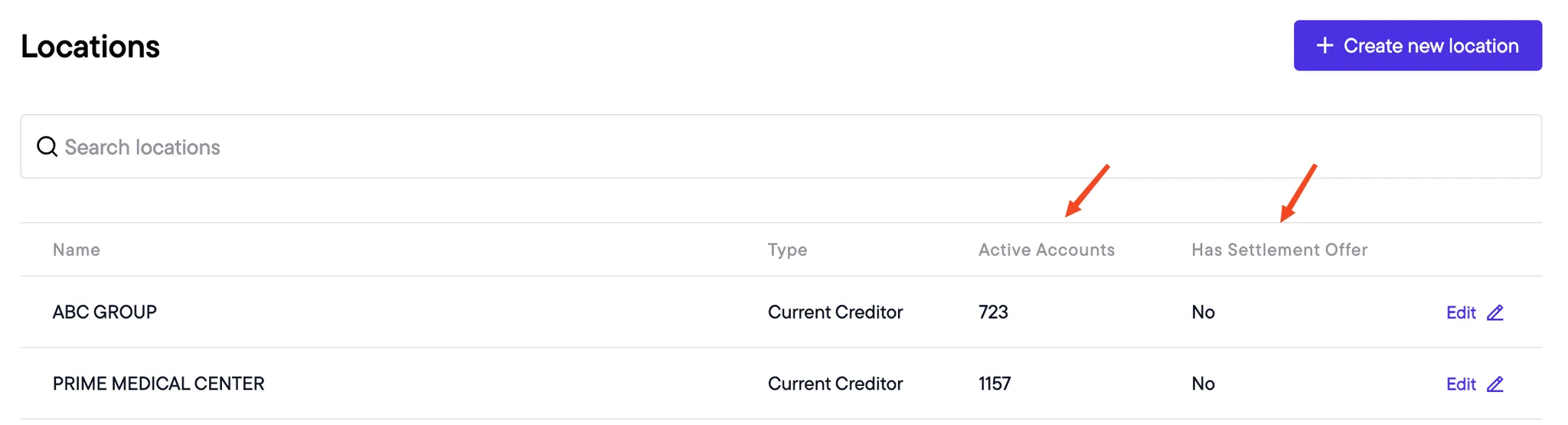Create a new location
Viewport: 1568px width, 425px height.
[x=1417, y=46]
